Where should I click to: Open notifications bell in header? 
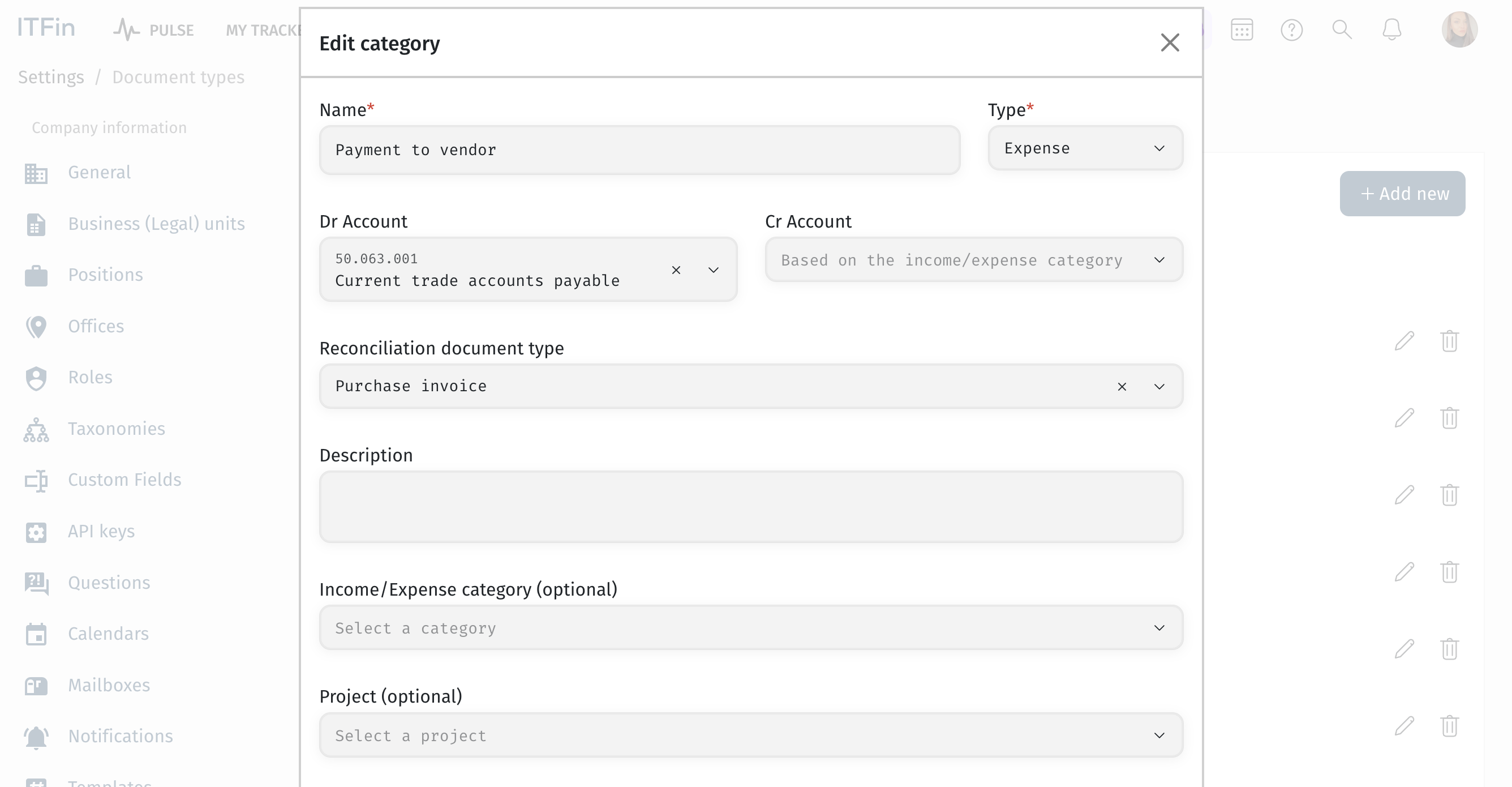[x=1391, y=29]
